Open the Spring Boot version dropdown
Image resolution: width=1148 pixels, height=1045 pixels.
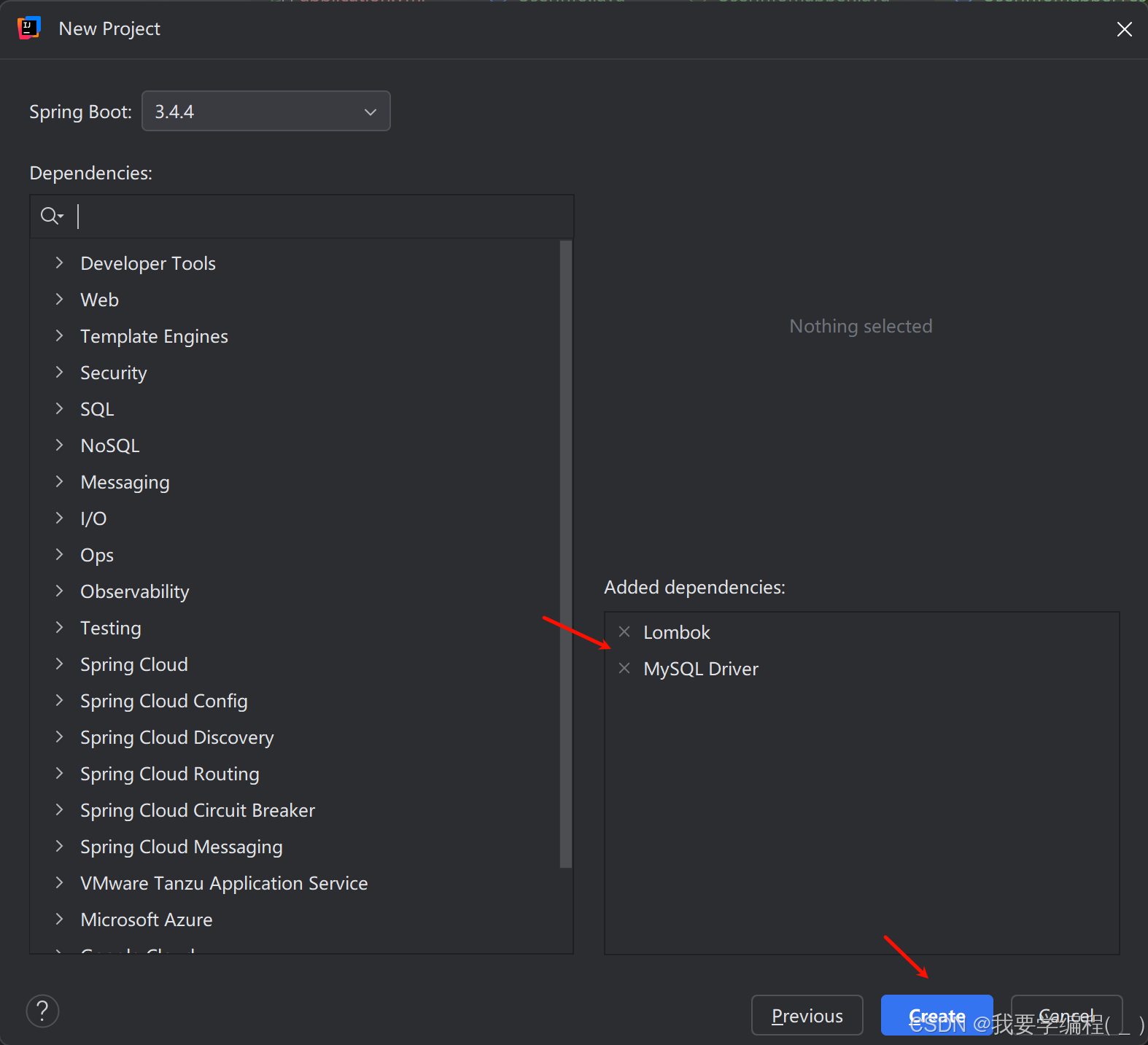266,111
